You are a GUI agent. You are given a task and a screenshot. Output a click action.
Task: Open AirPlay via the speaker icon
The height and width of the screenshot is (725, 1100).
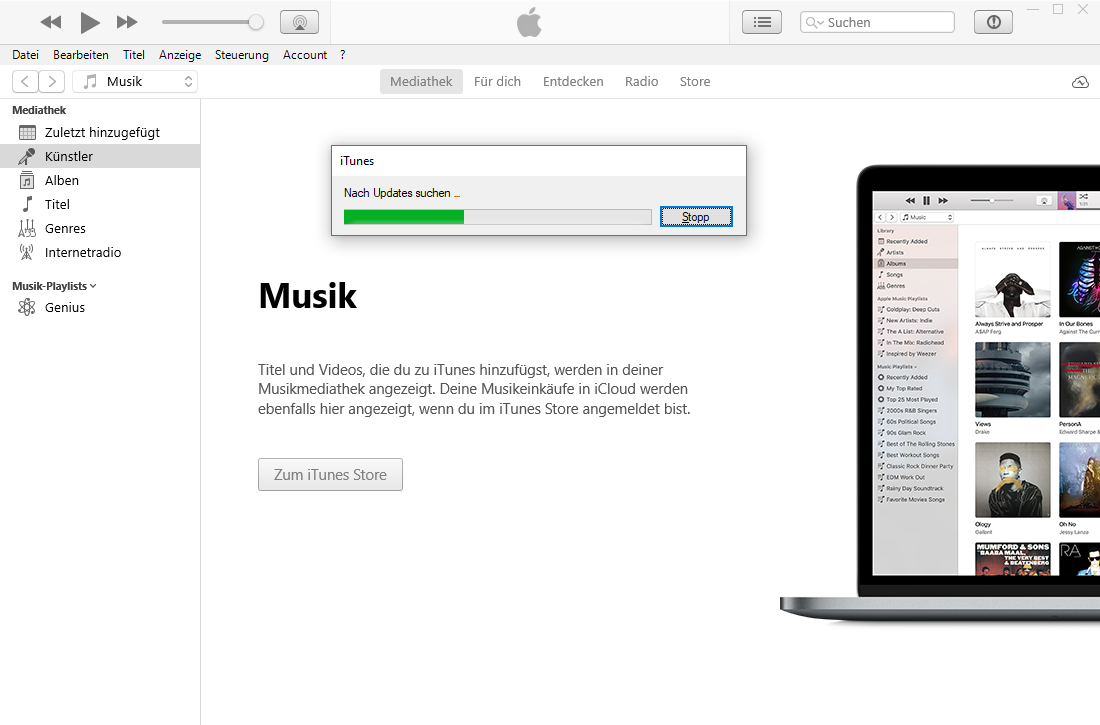click(300, 21)
